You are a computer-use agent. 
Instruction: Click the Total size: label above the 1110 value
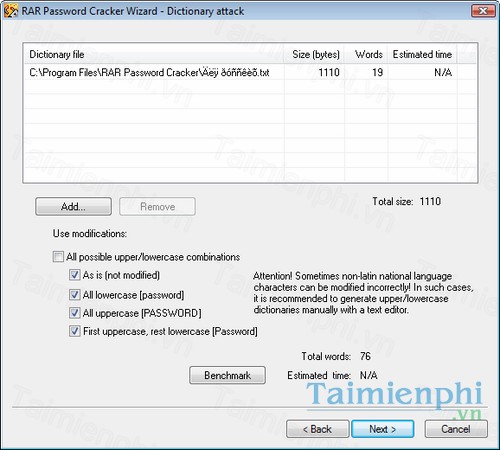pyautogui.click(x=393, y=201)
